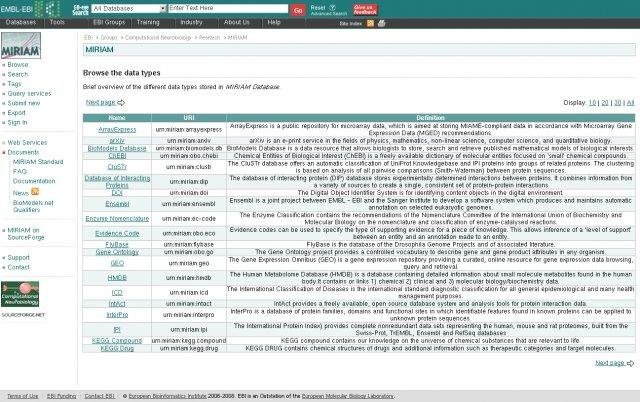Click Contact in the sidebar
The height and width of the screenshot is (402, 640).
pyautogui.click(x=18, y=267)
